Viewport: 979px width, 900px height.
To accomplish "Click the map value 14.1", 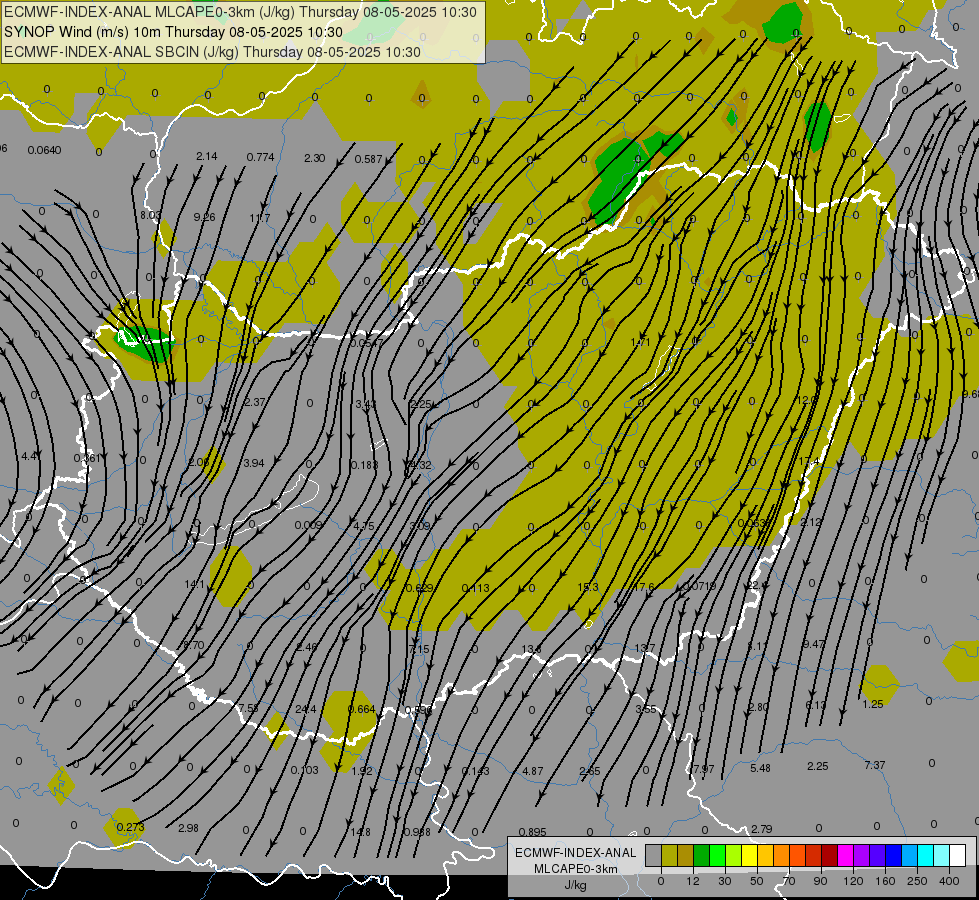I will point(194,584).
